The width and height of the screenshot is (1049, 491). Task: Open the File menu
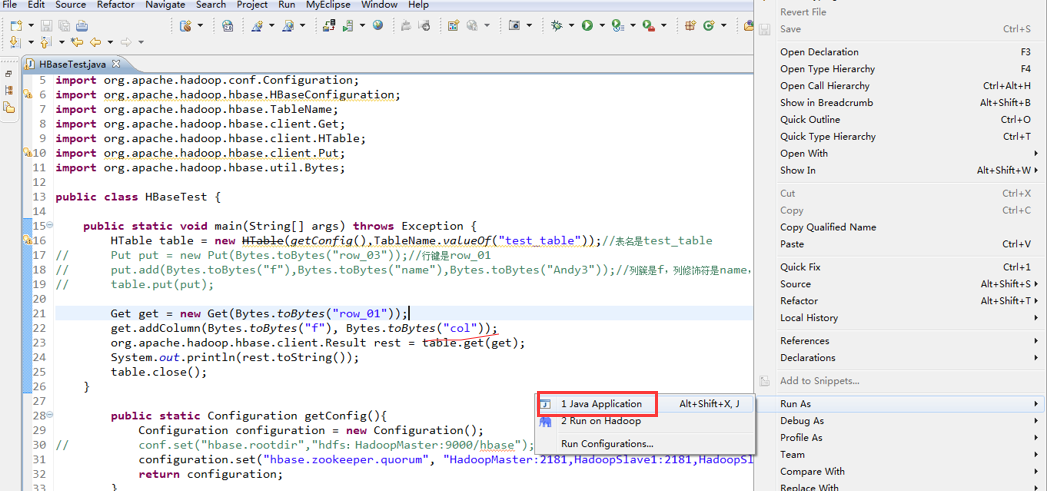coord(10,5)
